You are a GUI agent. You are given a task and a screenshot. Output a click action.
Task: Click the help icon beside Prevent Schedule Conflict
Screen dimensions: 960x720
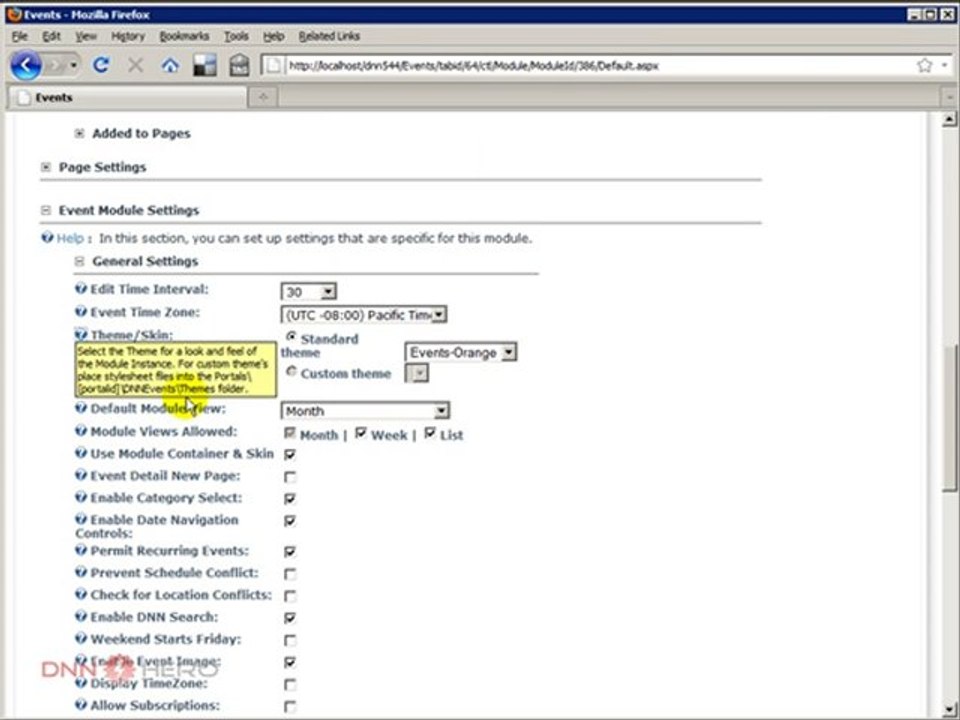pyautogui.click(x=81, y=571)
